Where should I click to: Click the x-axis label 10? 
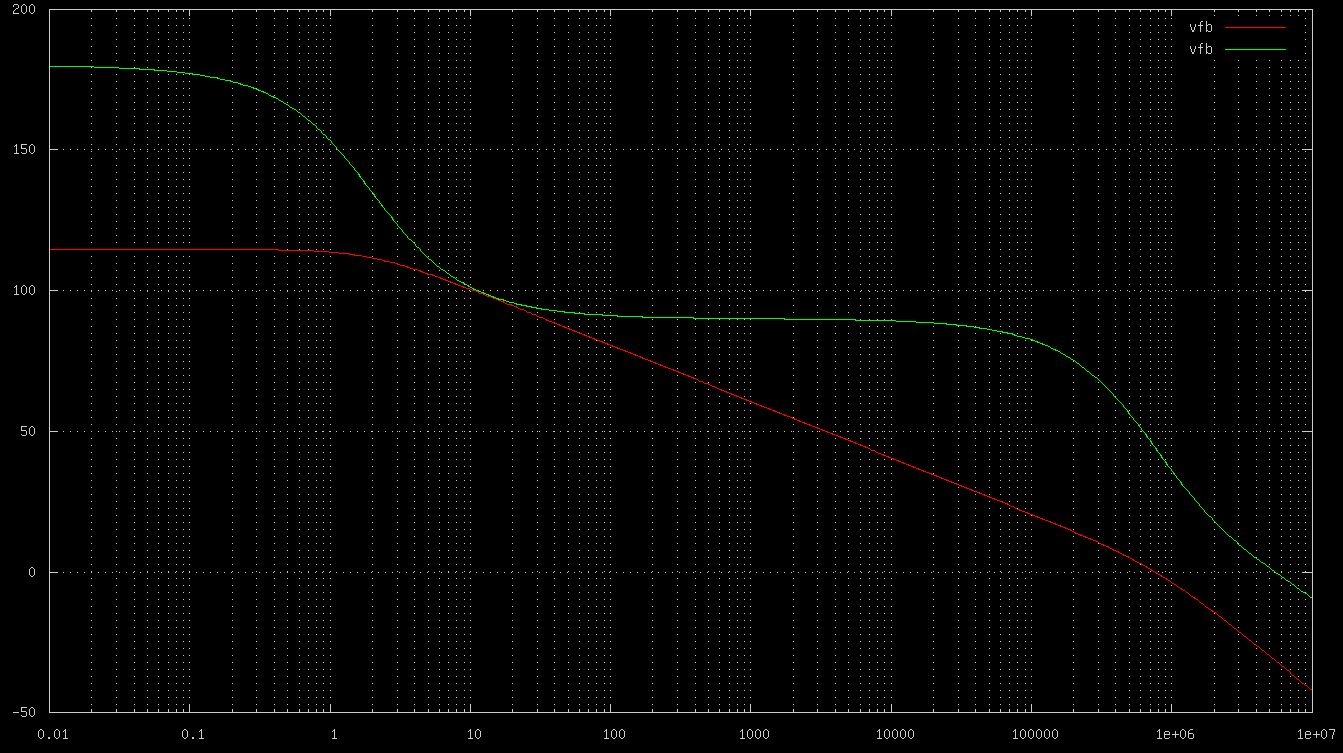click(472, 734)
